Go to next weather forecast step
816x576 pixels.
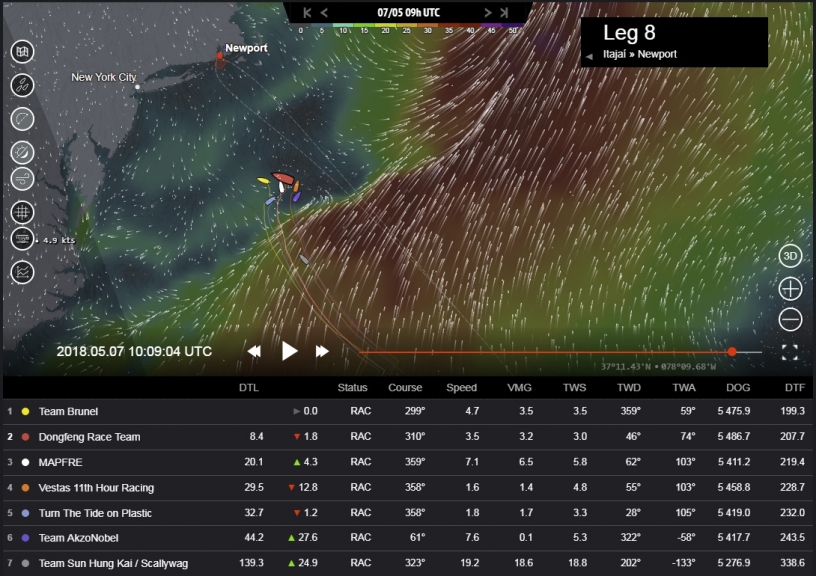[488, 12]
